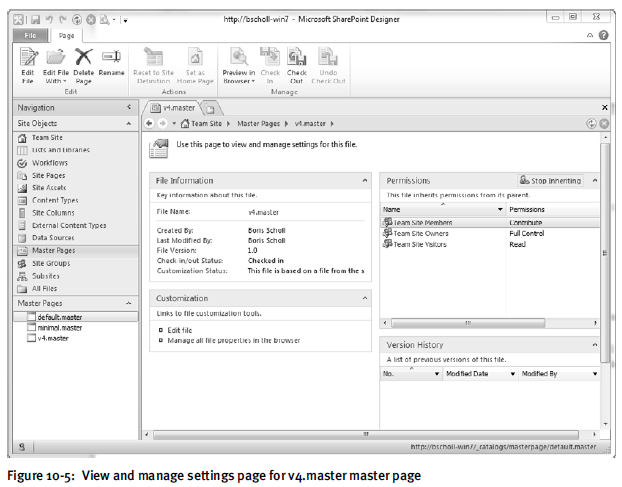This screenshot has height=487, width=622.
Task: Click the Check In ribbon icon
Action: (x=270, y=57)
